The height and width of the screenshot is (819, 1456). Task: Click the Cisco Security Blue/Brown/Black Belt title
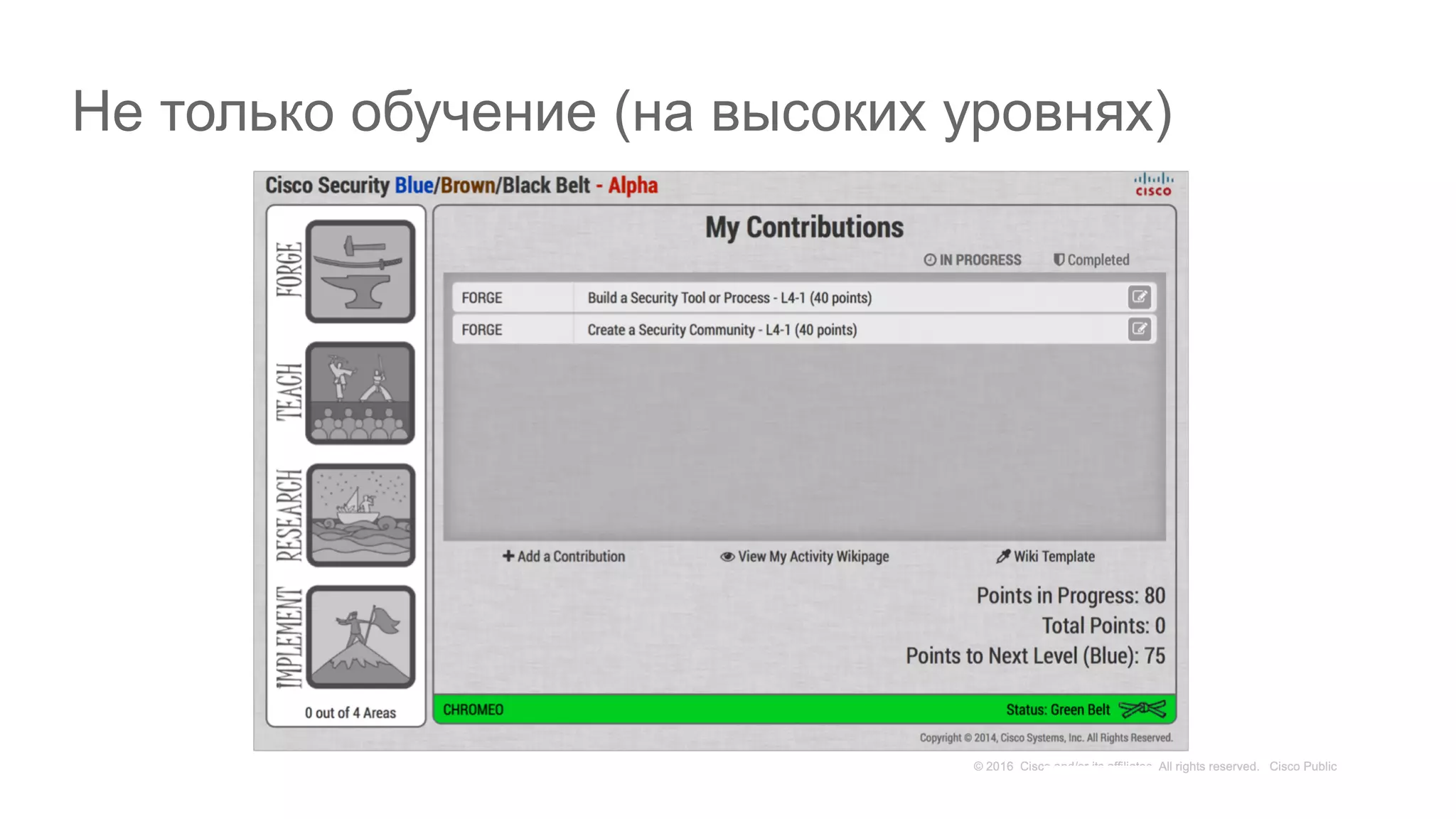[x=461, y=186]
